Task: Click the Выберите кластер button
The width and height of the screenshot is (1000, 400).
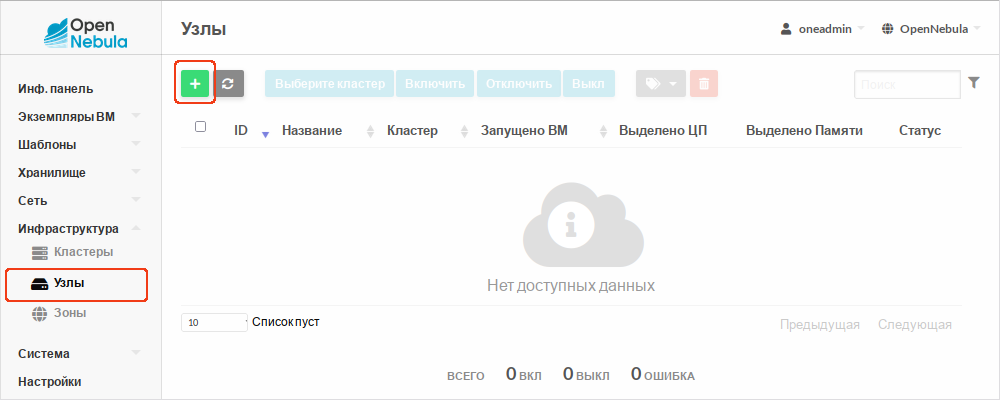Action: pyautogui.click(x=329, y=84)
